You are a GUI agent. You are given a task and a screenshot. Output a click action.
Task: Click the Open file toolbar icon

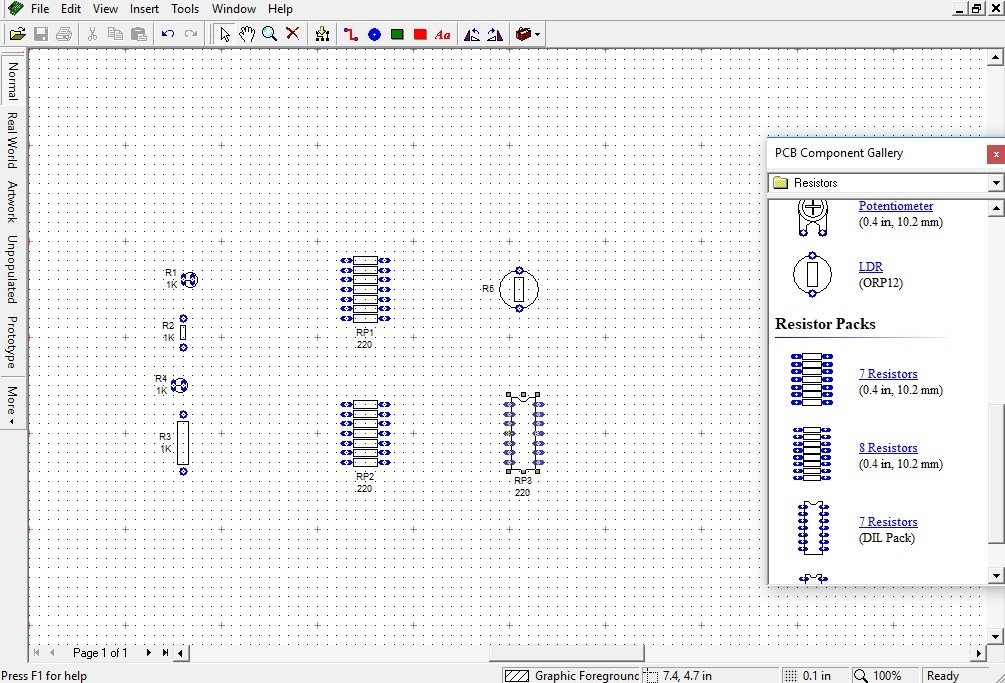(17, 34)
